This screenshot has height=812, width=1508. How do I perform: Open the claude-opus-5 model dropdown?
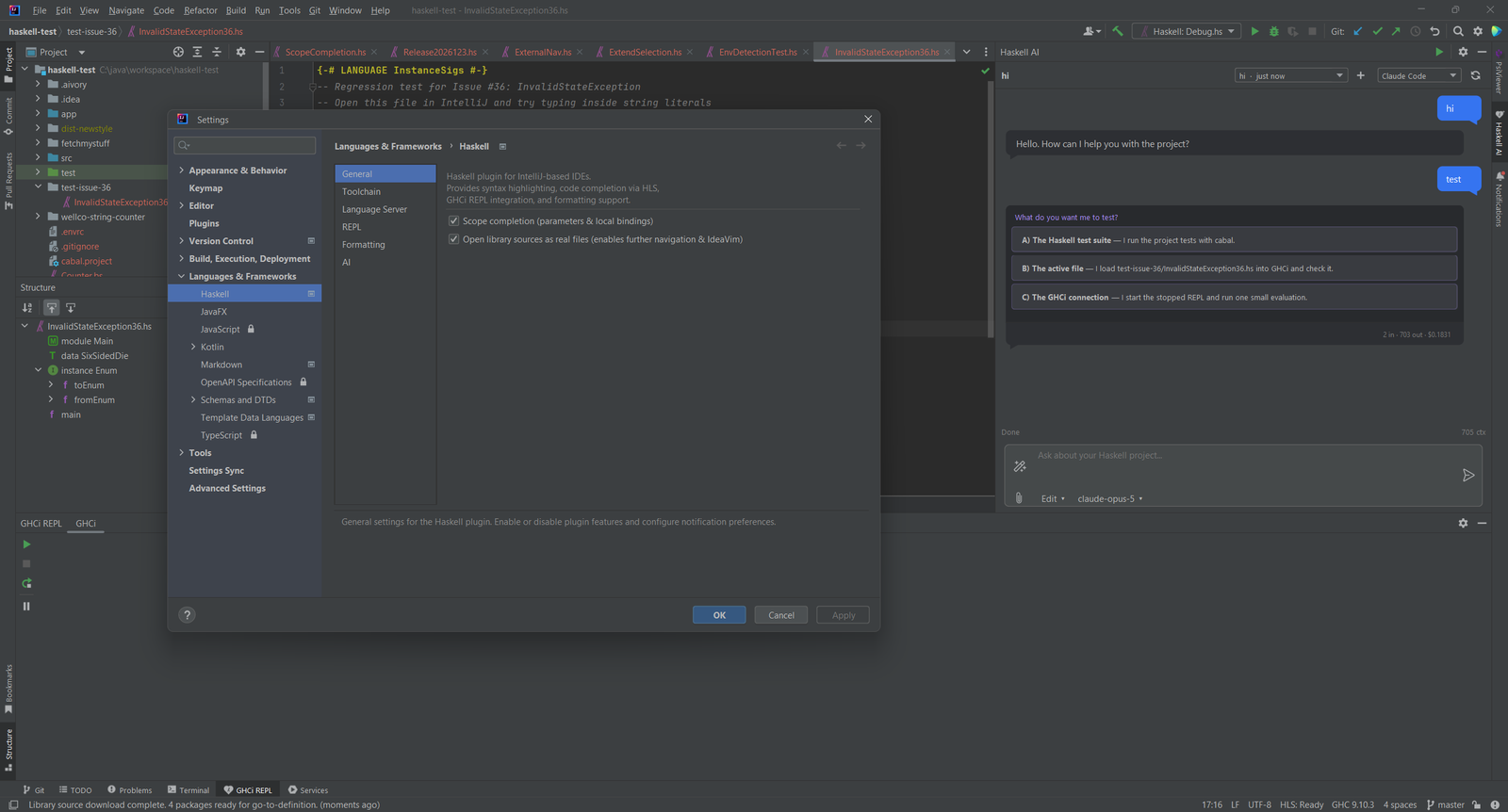pos(1109,498)
